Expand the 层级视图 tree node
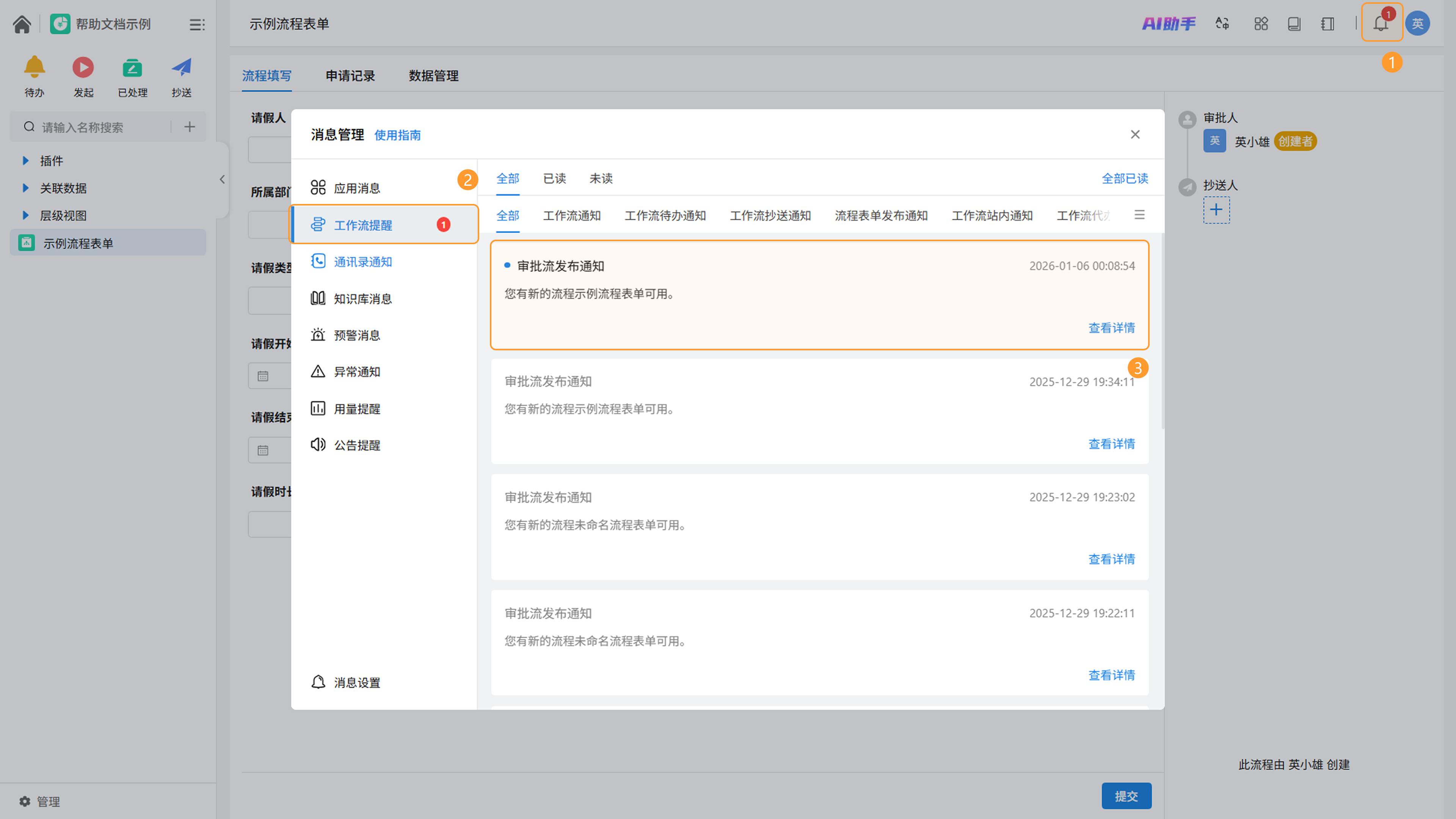1456x819 pixels. (x=25, y=215)
